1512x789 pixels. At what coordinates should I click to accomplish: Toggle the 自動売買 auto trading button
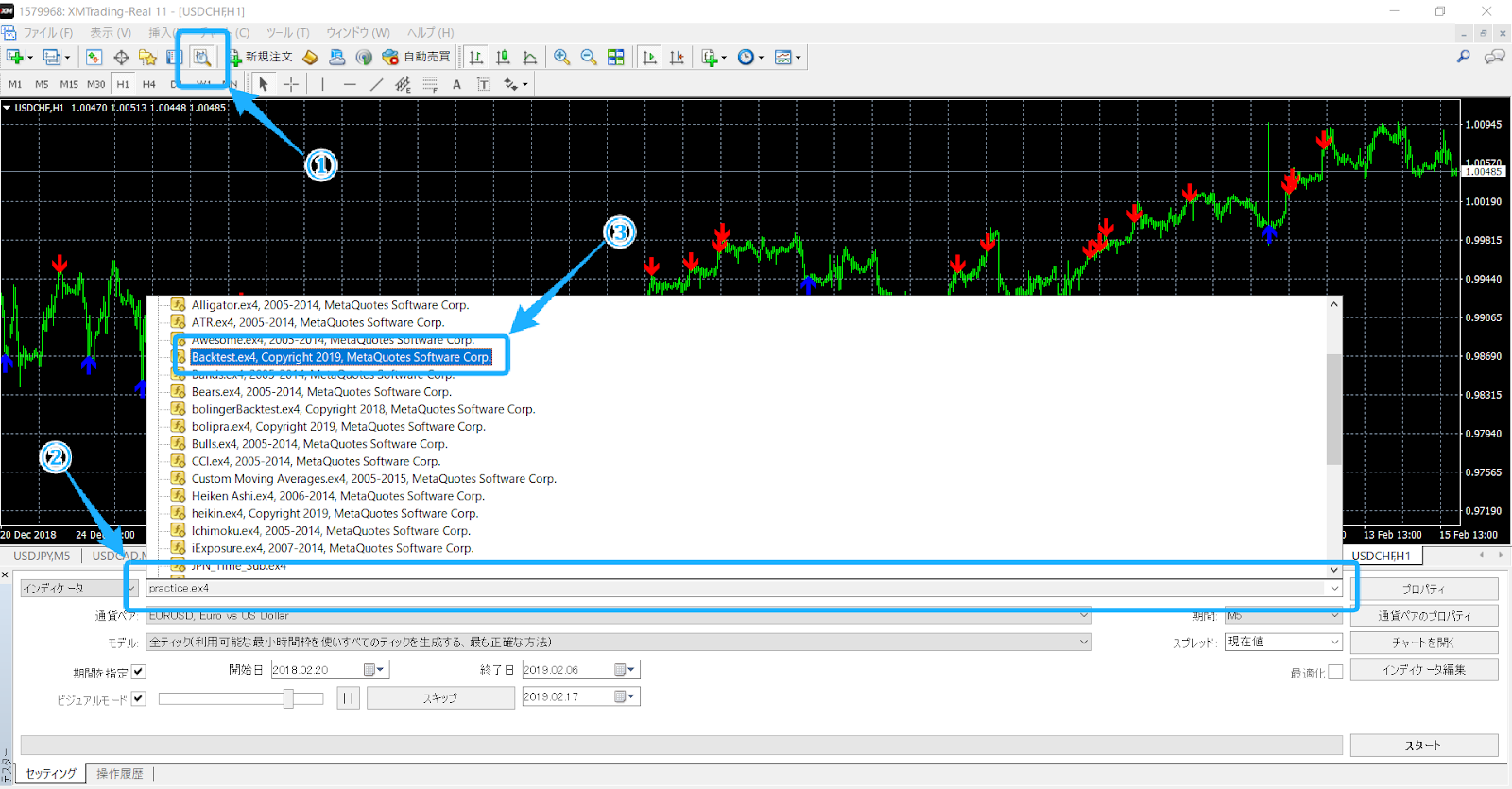pyautogui.click(x=417, y=58)
